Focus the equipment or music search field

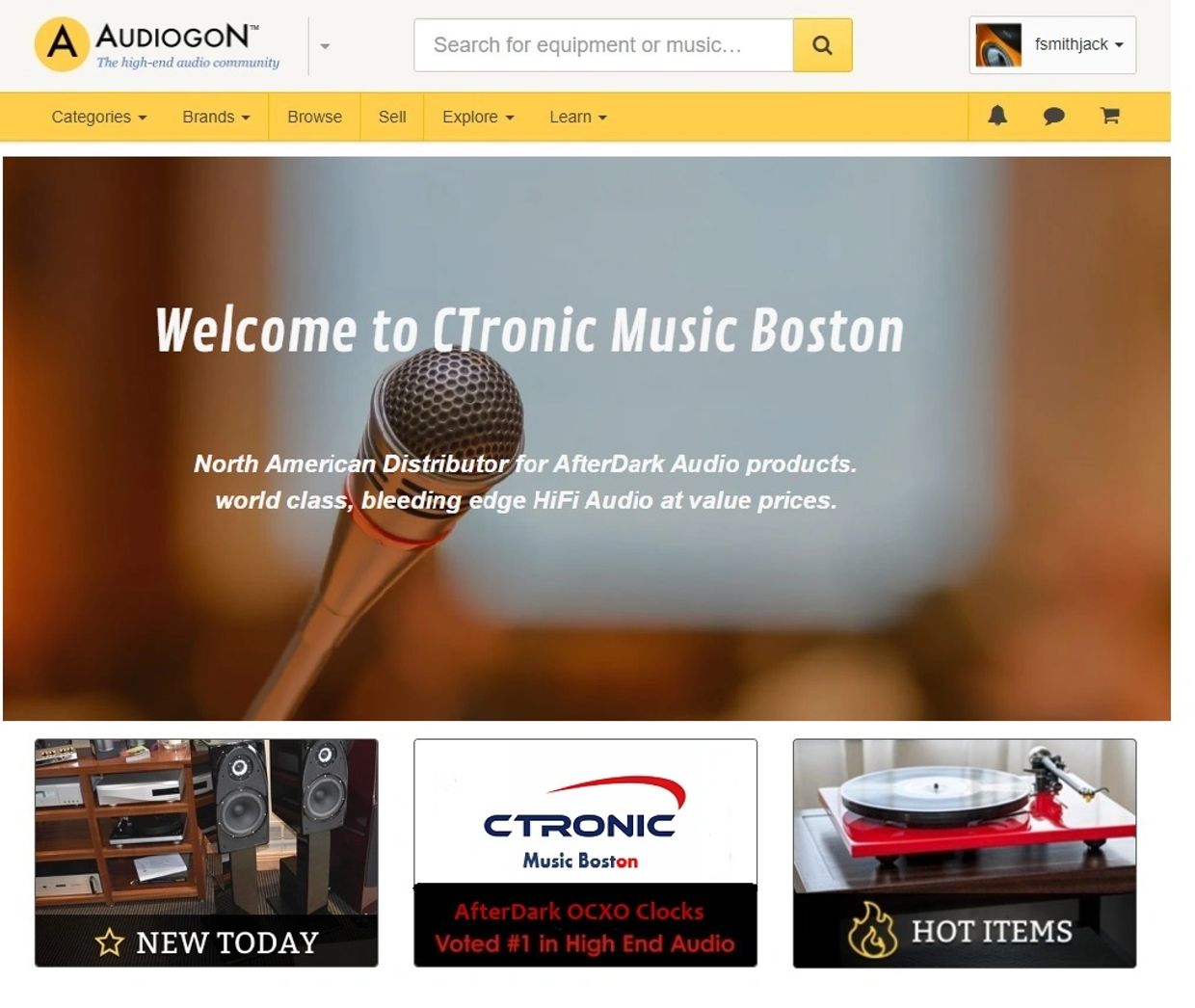coord(604,45)
